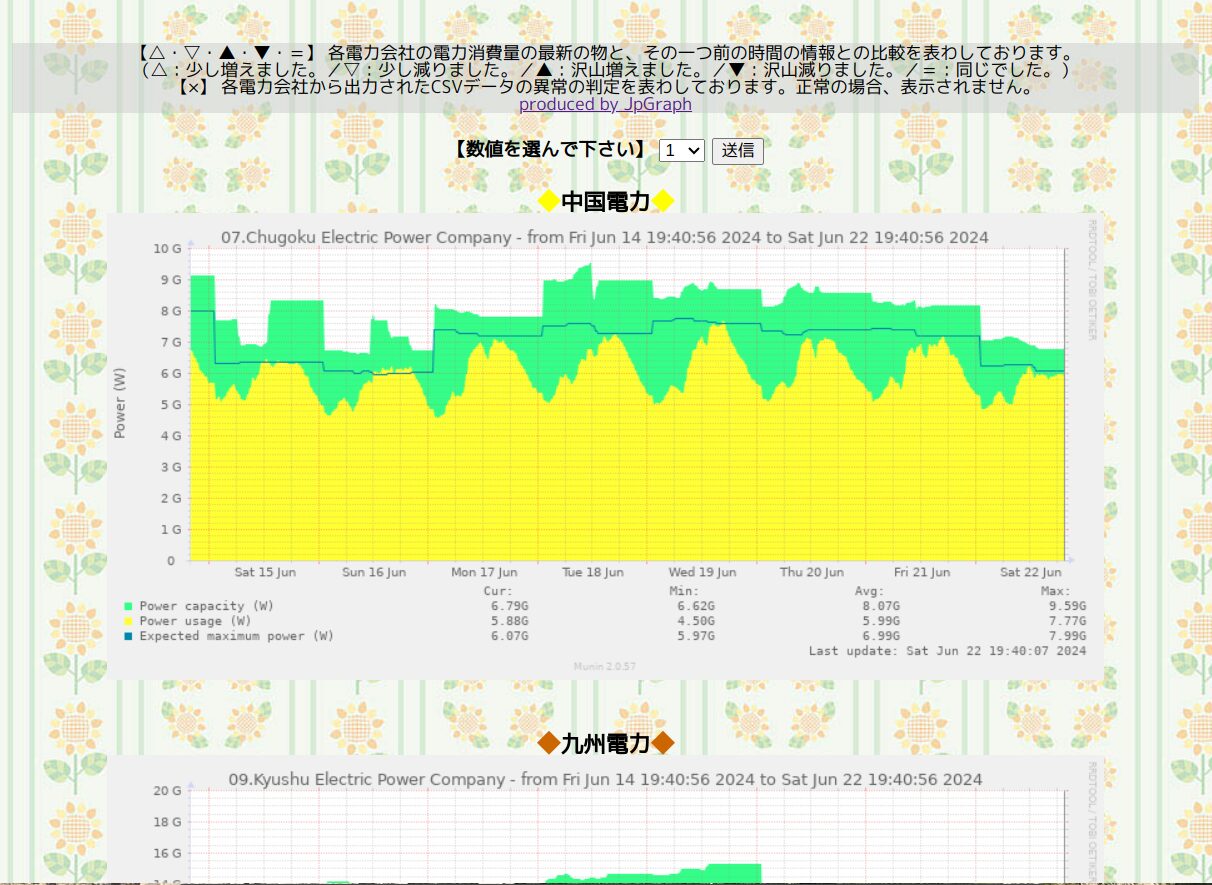Click the current usage value 5.88G
1212x885 pixels.
(x=509, y=621)
